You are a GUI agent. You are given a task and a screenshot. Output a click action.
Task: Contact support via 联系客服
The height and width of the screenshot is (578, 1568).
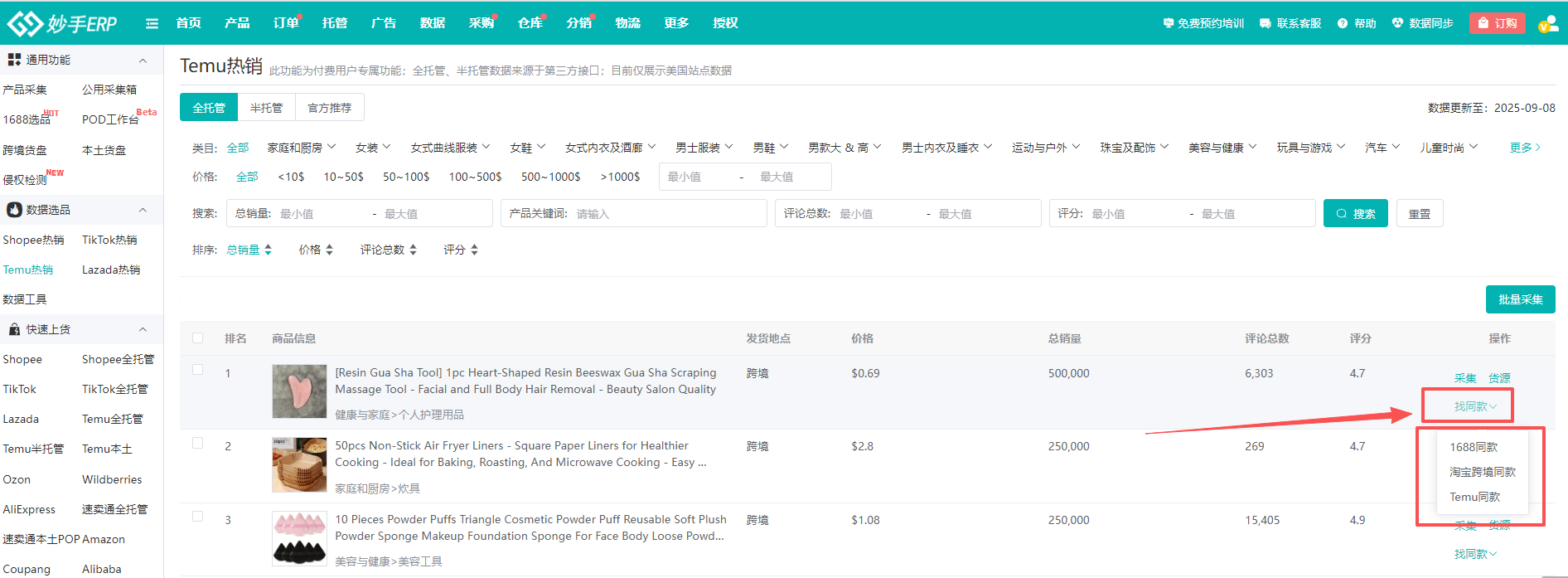[1290, 23]
